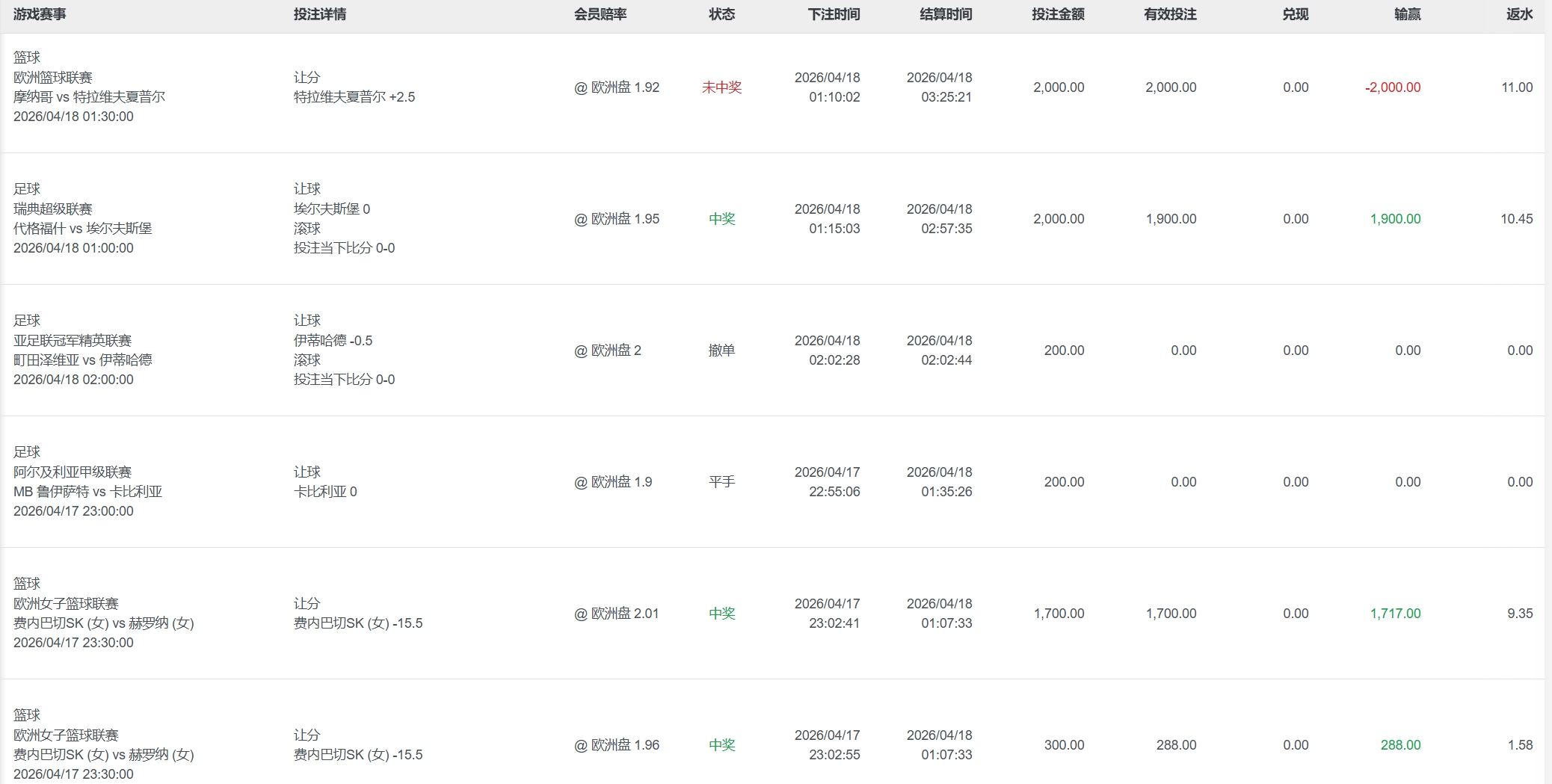The width and height of the screenshot is (1552, 784).
Task: Click the 撤单 status text
Action: coord(721,351)
